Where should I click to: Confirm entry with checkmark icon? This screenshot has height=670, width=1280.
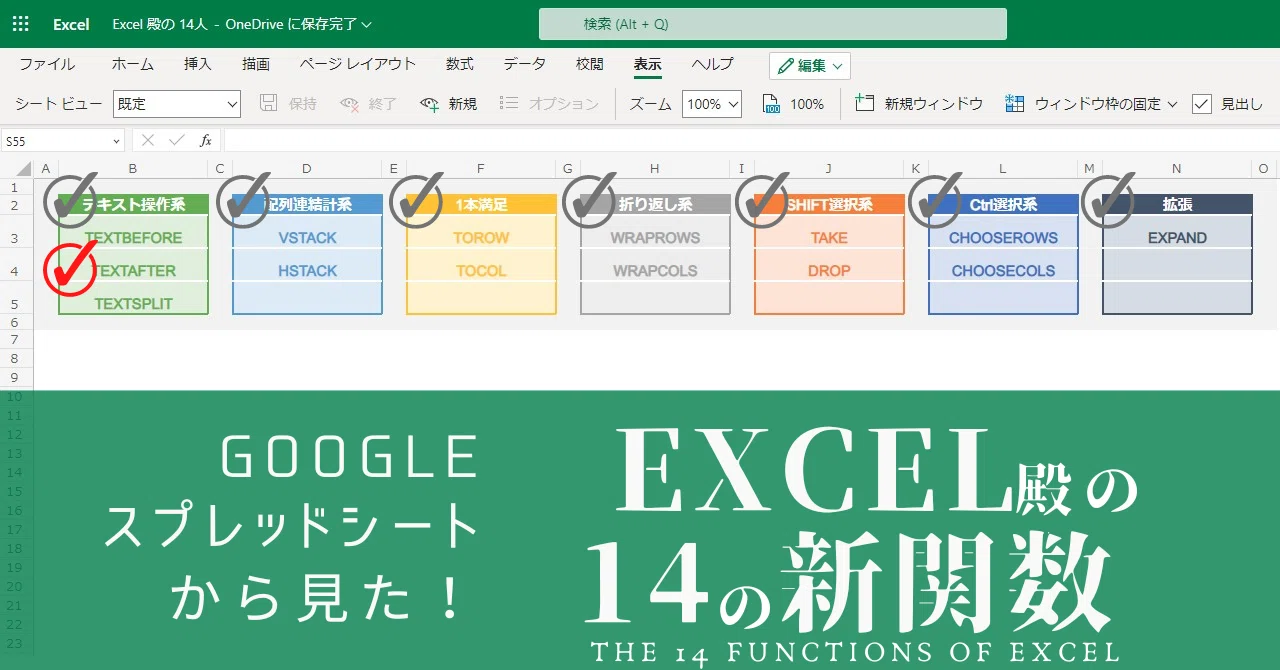point(176,141)
